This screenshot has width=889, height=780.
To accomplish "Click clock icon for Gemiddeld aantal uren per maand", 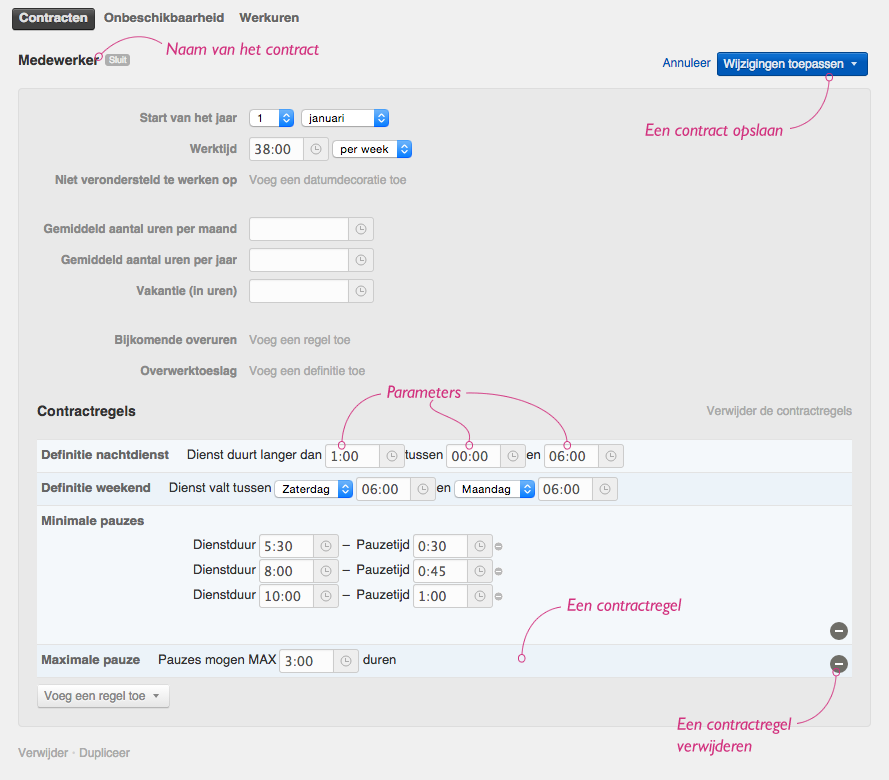I will click(x=361, y=229).
